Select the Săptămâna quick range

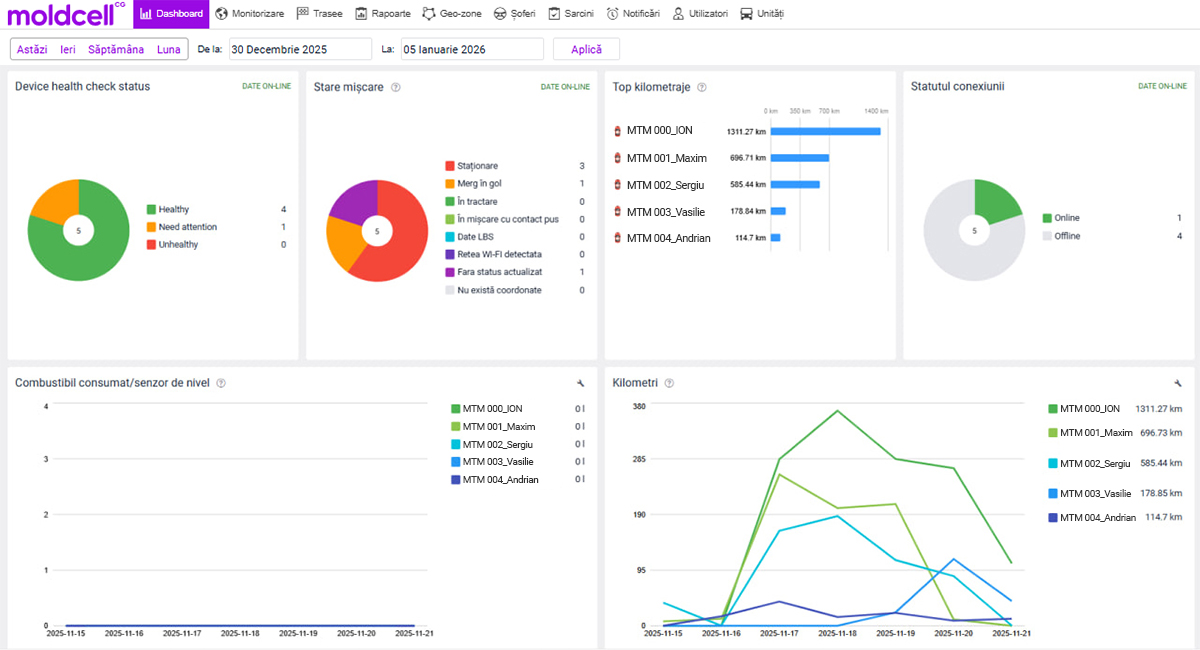coord(115,49)
